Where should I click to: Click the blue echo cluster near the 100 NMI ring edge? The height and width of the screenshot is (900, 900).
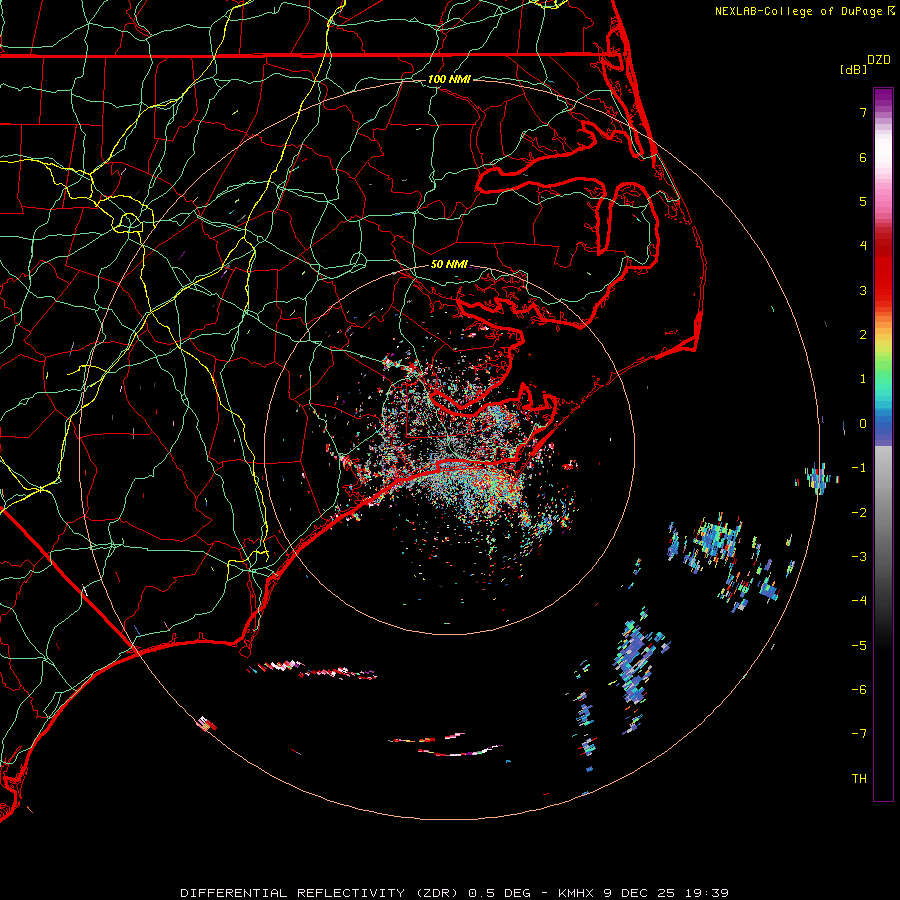[x=818, y=478]
